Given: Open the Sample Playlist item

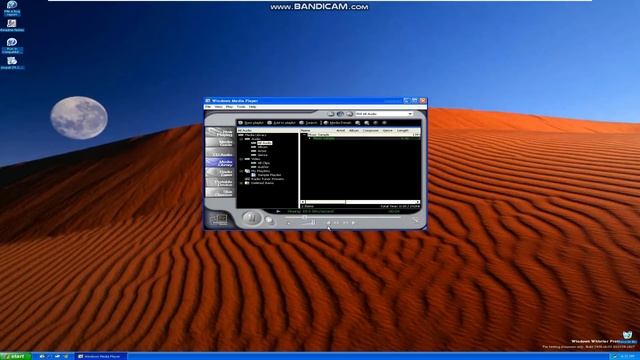Looking at the screenshot, I should pyautogui.click(x=269, y=175).
